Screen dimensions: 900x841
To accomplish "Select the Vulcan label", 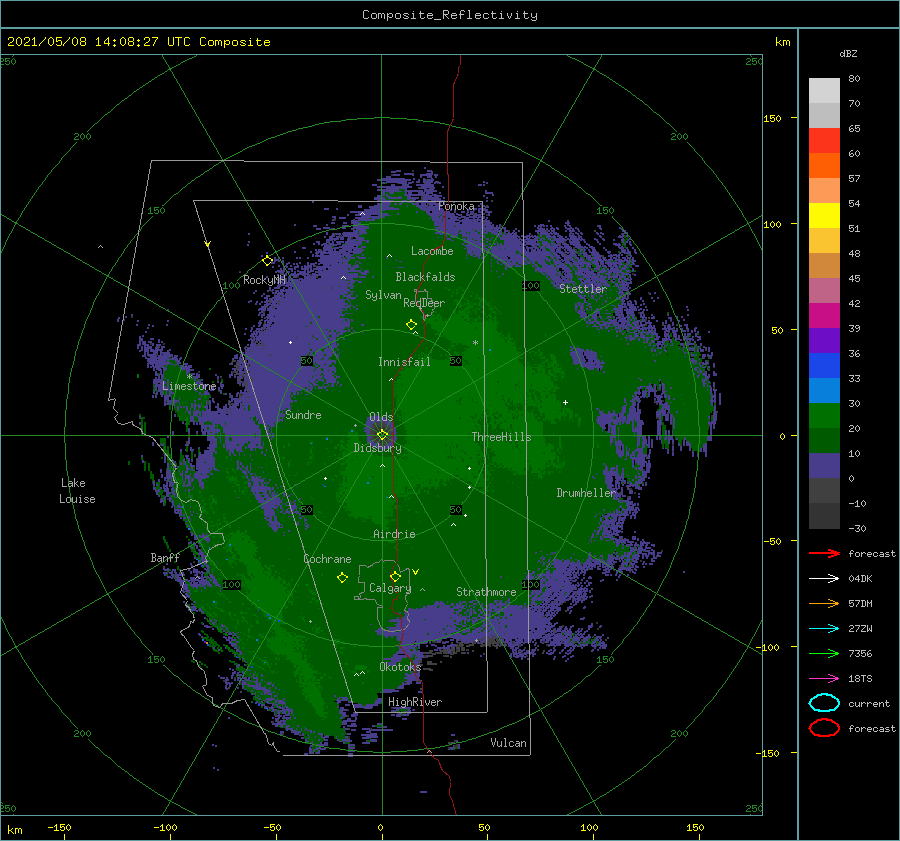I will tap(509, 743).
